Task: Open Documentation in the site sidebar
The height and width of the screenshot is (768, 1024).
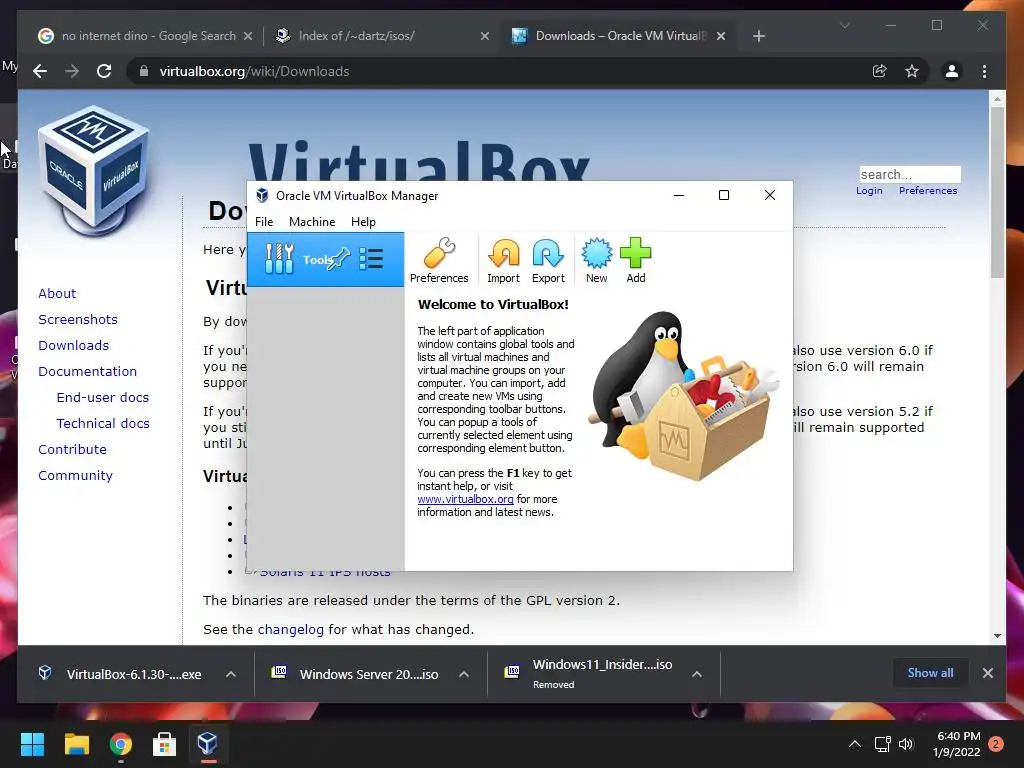Action: click(x=88, y=372)
